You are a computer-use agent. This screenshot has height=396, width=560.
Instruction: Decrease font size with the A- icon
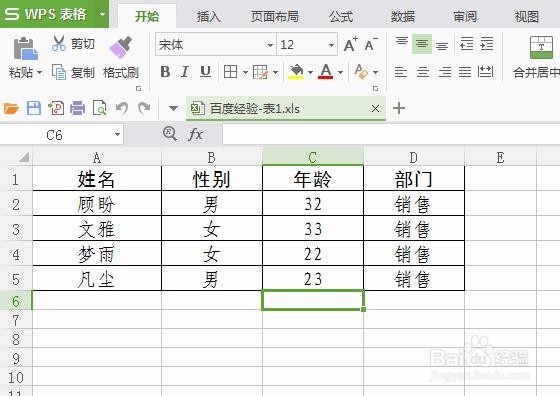[371, 45]
